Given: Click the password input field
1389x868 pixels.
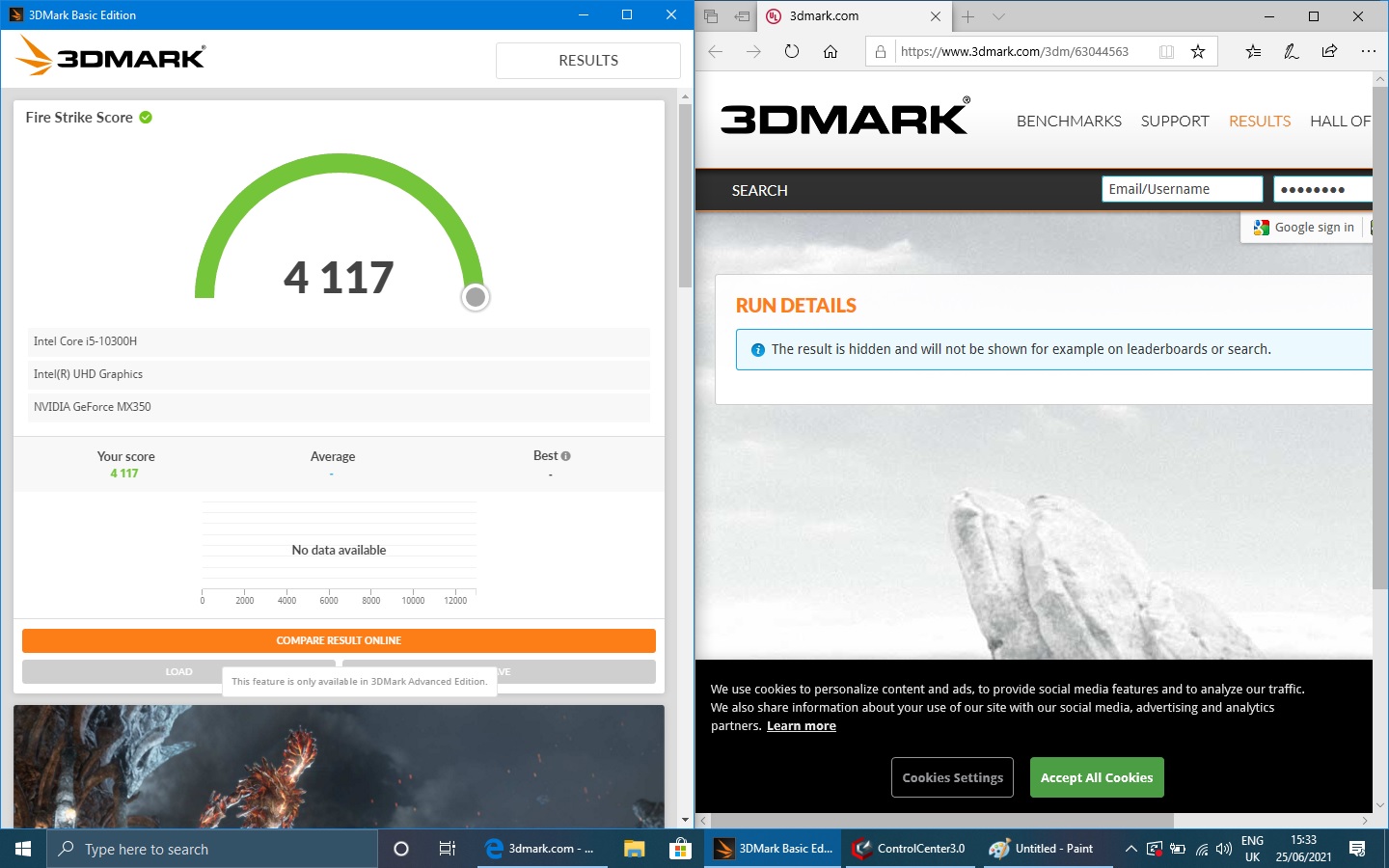Looking at the screenshot, I should click(x=1322, y=189).
